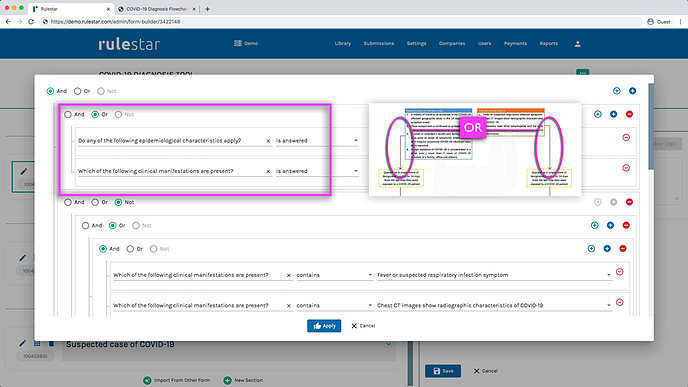Screen dimensions: 688x387
Task: Click the outlined plus icon in the innermost And group
Action: (591, 248)
